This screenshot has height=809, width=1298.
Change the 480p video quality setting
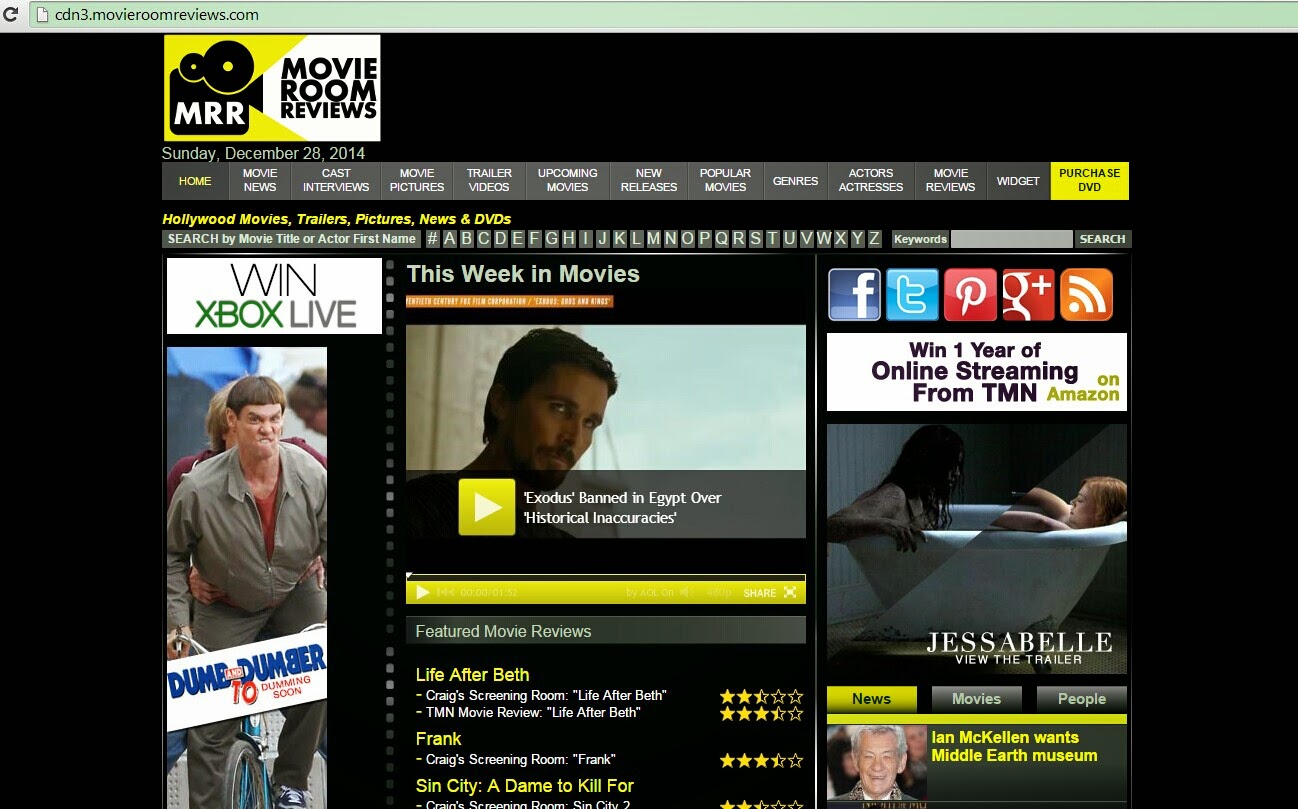tap(719, 593)
